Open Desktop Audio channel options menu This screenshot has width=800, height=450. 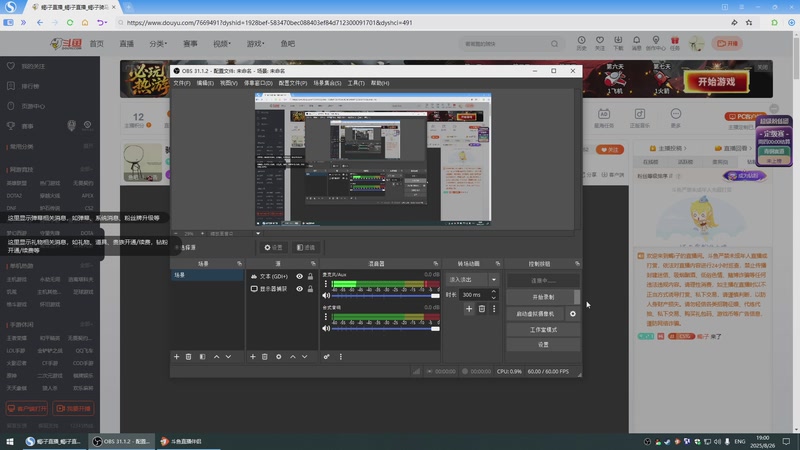point(326,317)
